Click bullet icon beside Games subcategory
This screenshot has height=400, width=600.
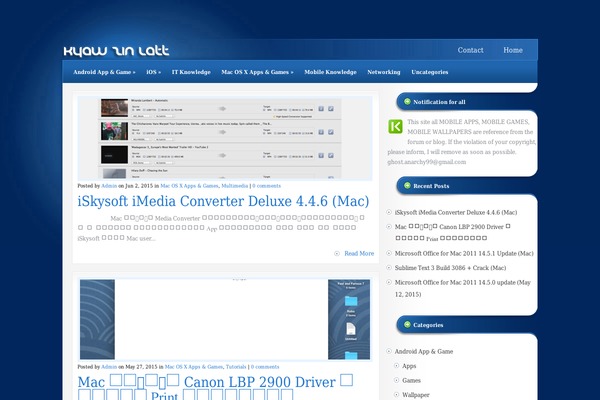[397, 380]
